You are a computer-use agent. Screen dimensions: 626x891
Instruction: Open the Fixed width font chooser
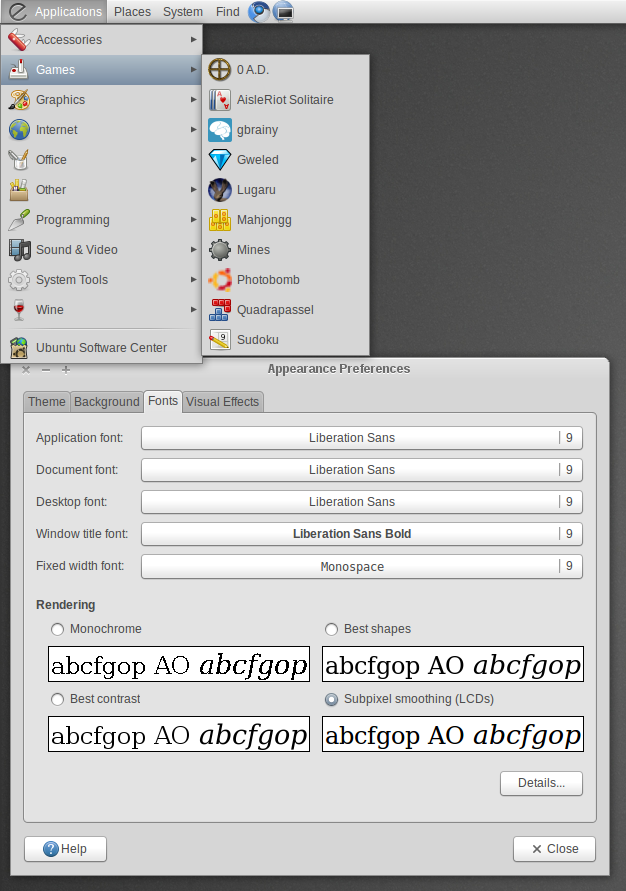(x=362, y=567)
